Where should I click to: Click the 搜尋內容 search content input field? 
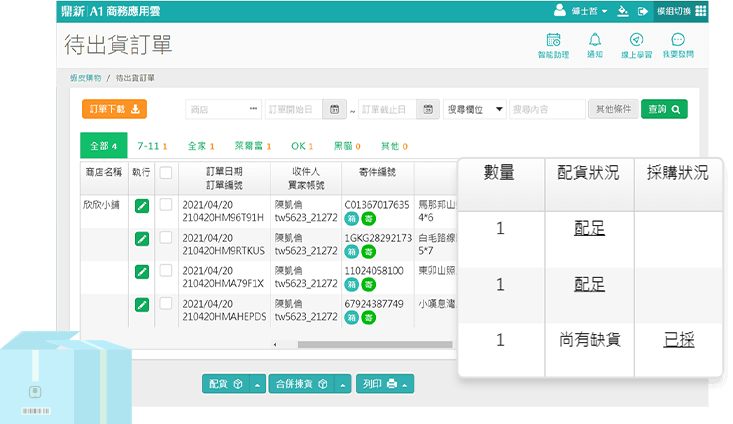[x=547, y=110]
